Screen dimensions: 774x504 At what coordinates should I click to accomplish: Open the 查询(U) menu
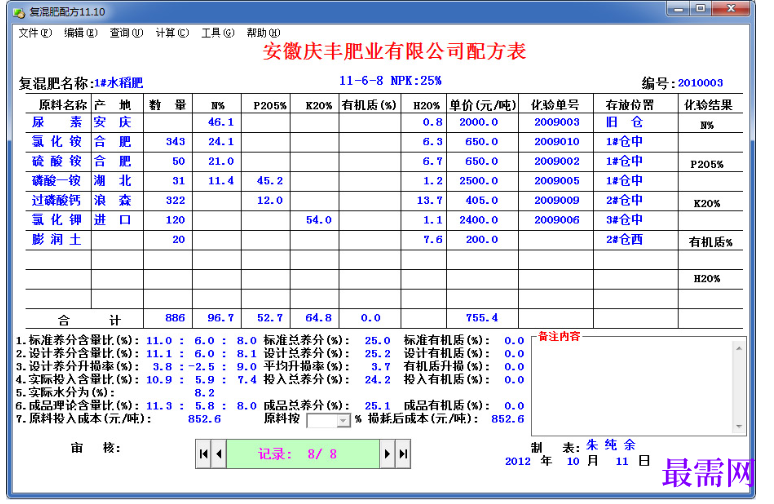[x=126, y=33]
